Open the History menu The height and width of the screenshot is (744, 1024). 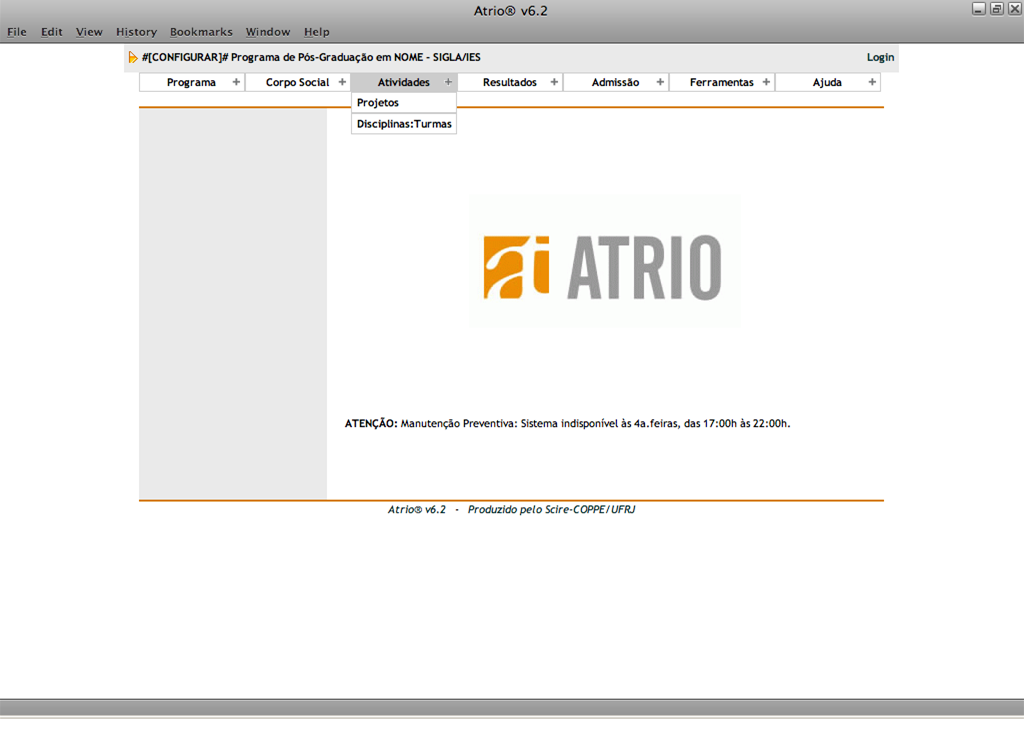pos(136,32)
